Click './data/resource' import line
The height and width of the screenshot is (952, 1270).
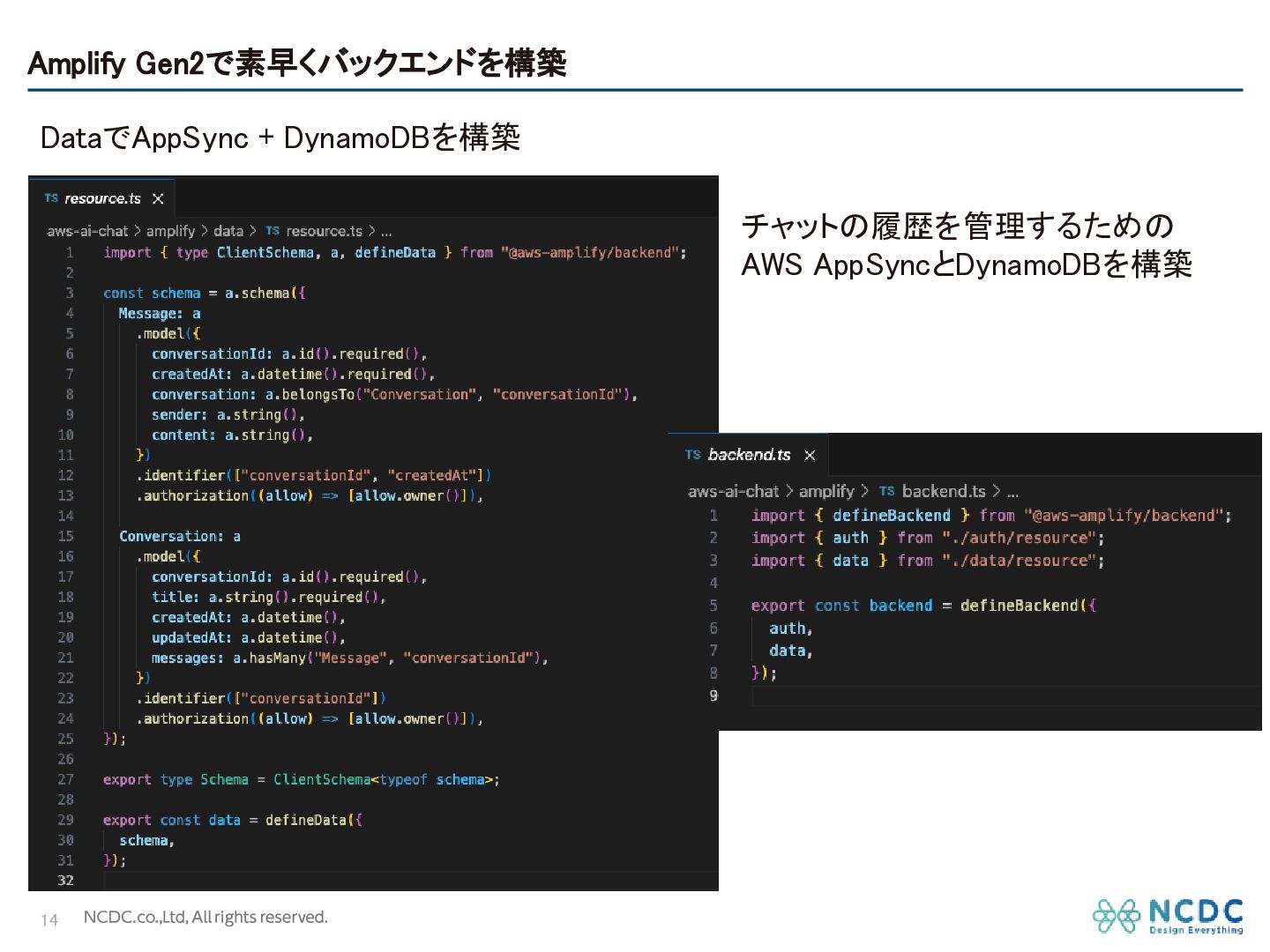pos(928,561)
